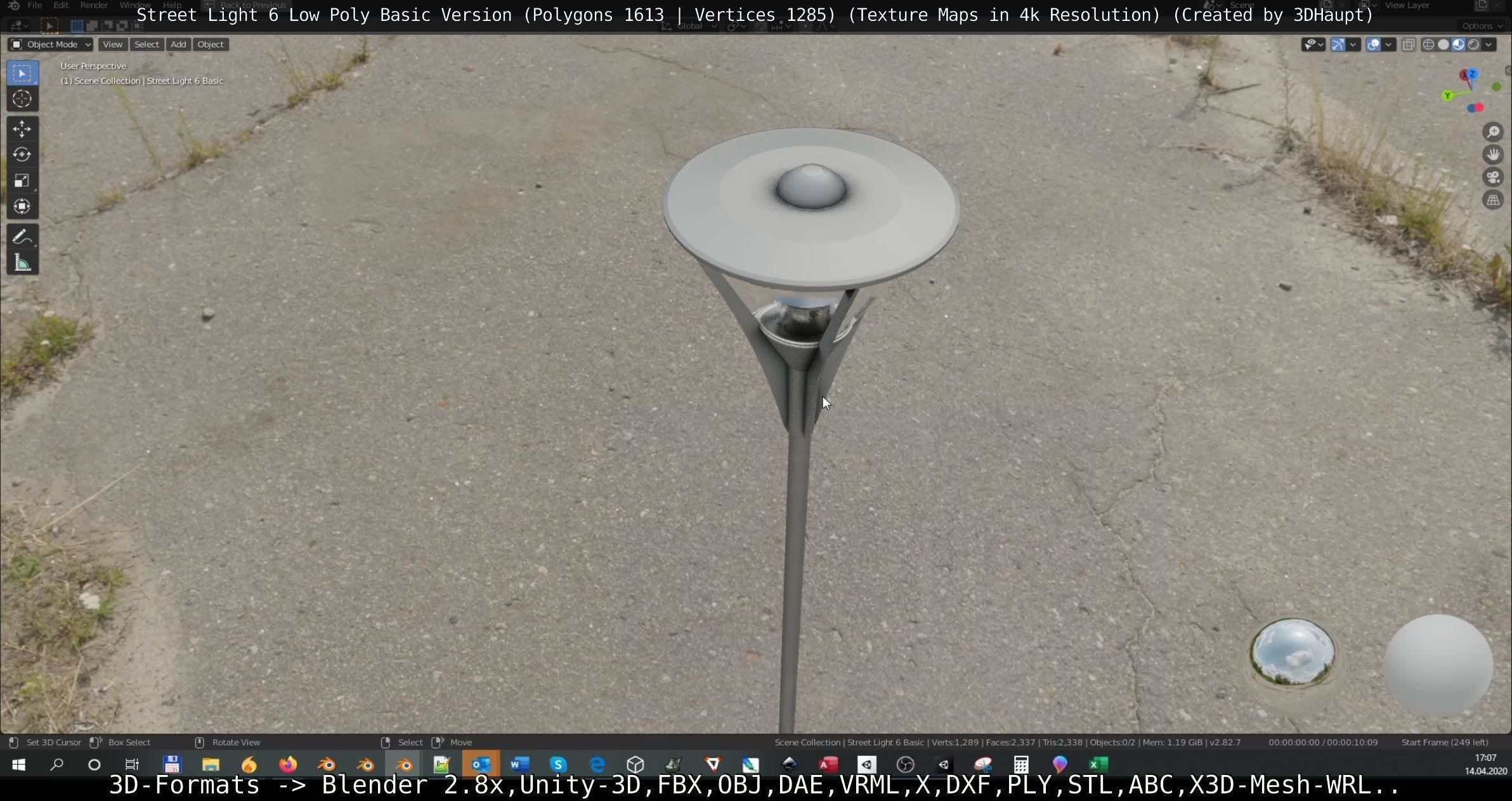Select the Measure ruler tool
1512x801 pixels.
(x=22, y=263)
